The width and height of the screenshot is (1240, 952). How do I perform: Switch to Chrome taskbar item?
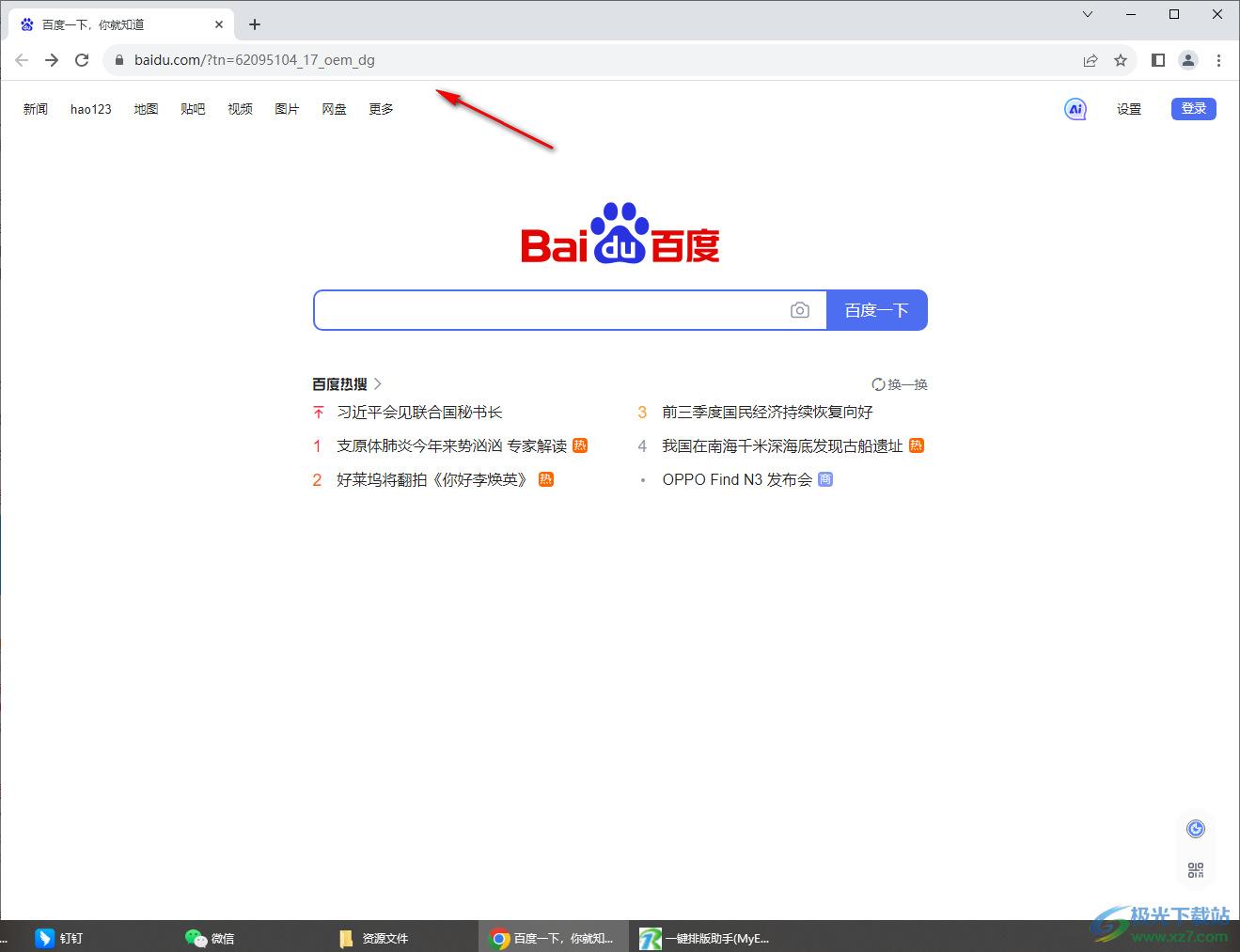553,938
